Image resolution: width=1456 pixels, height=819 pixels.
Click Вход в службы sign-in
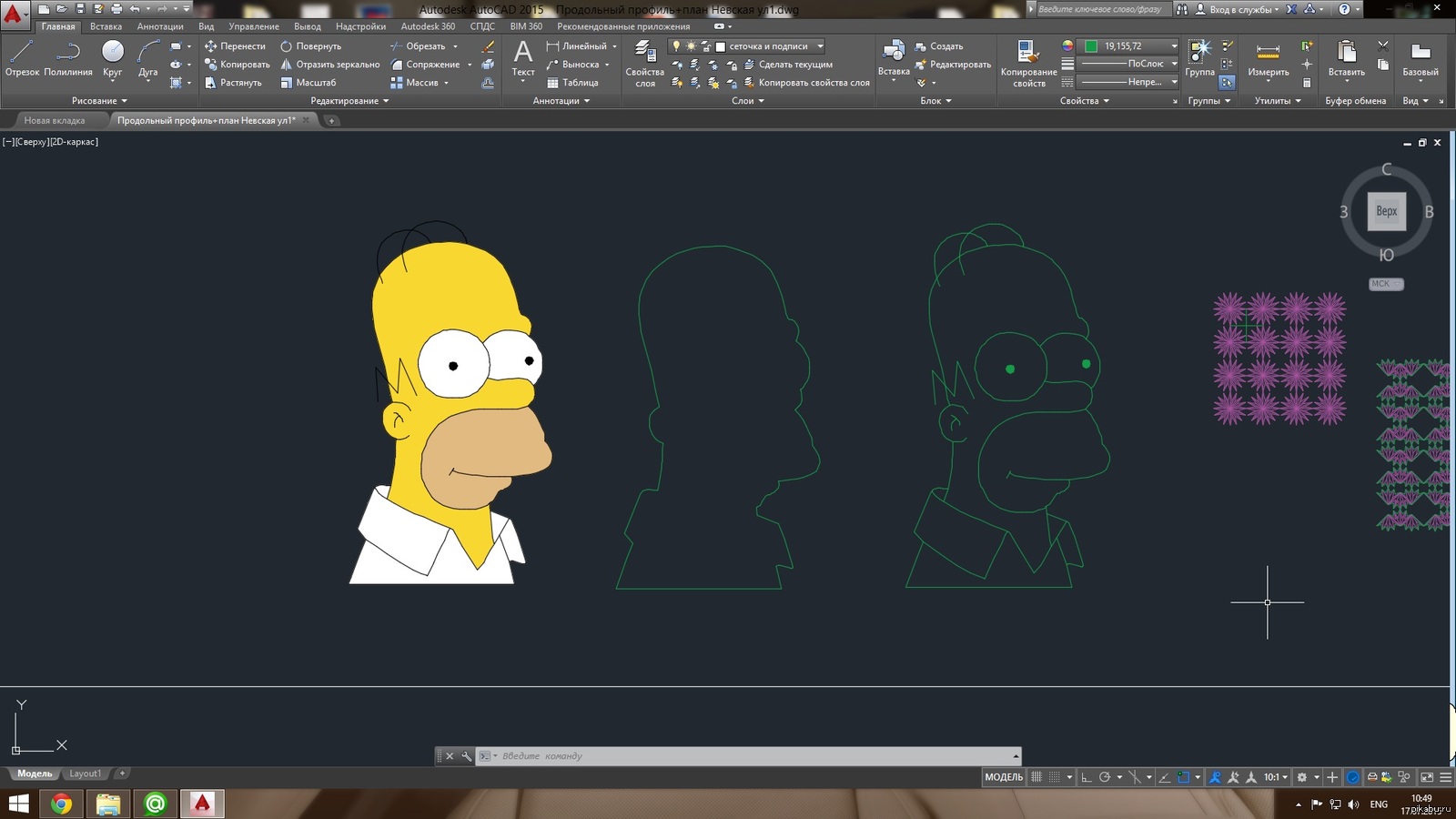(x=1238, y=9)
